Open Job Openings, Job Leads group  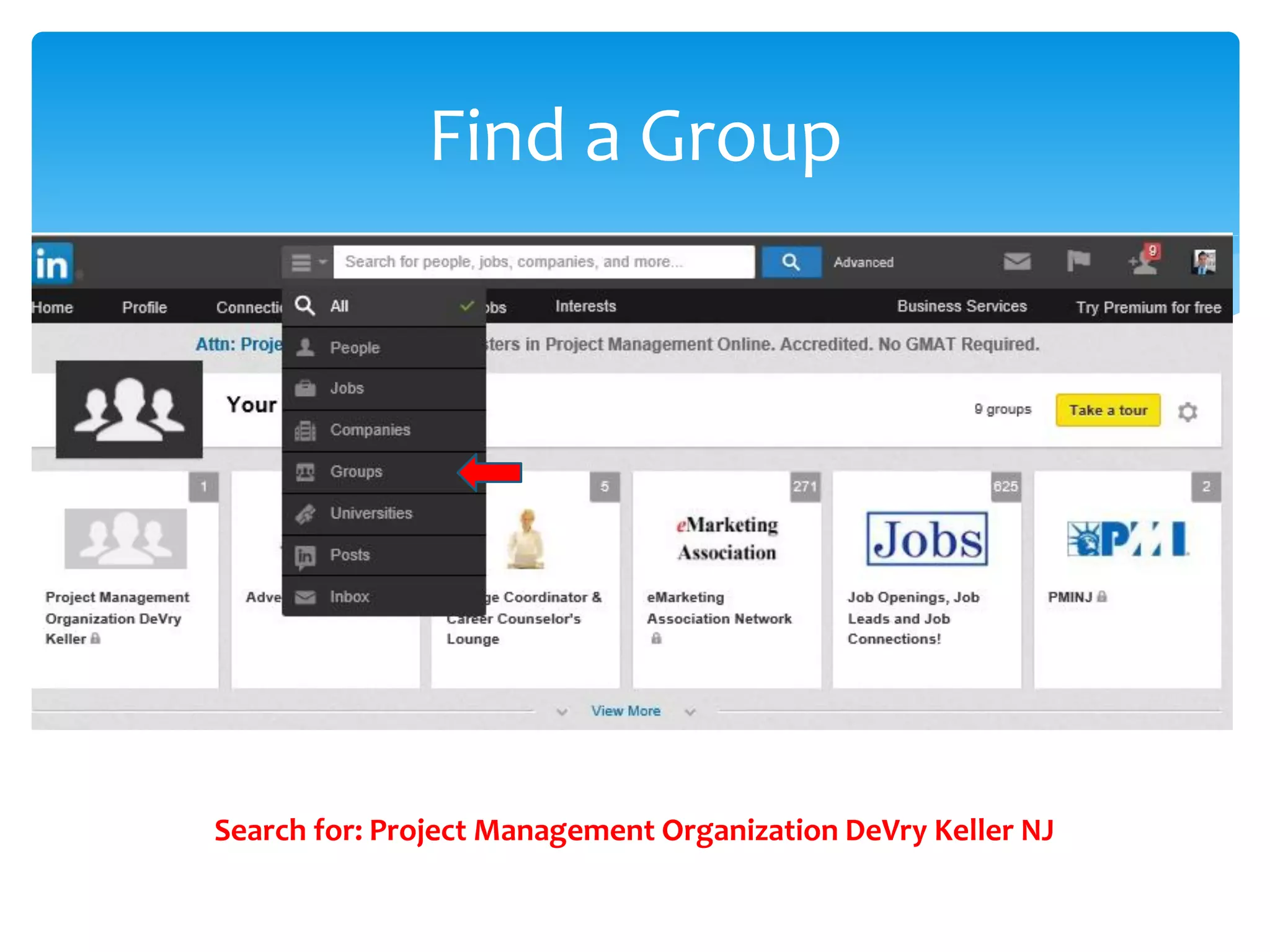pyautogui.click(x=913, y=618)
